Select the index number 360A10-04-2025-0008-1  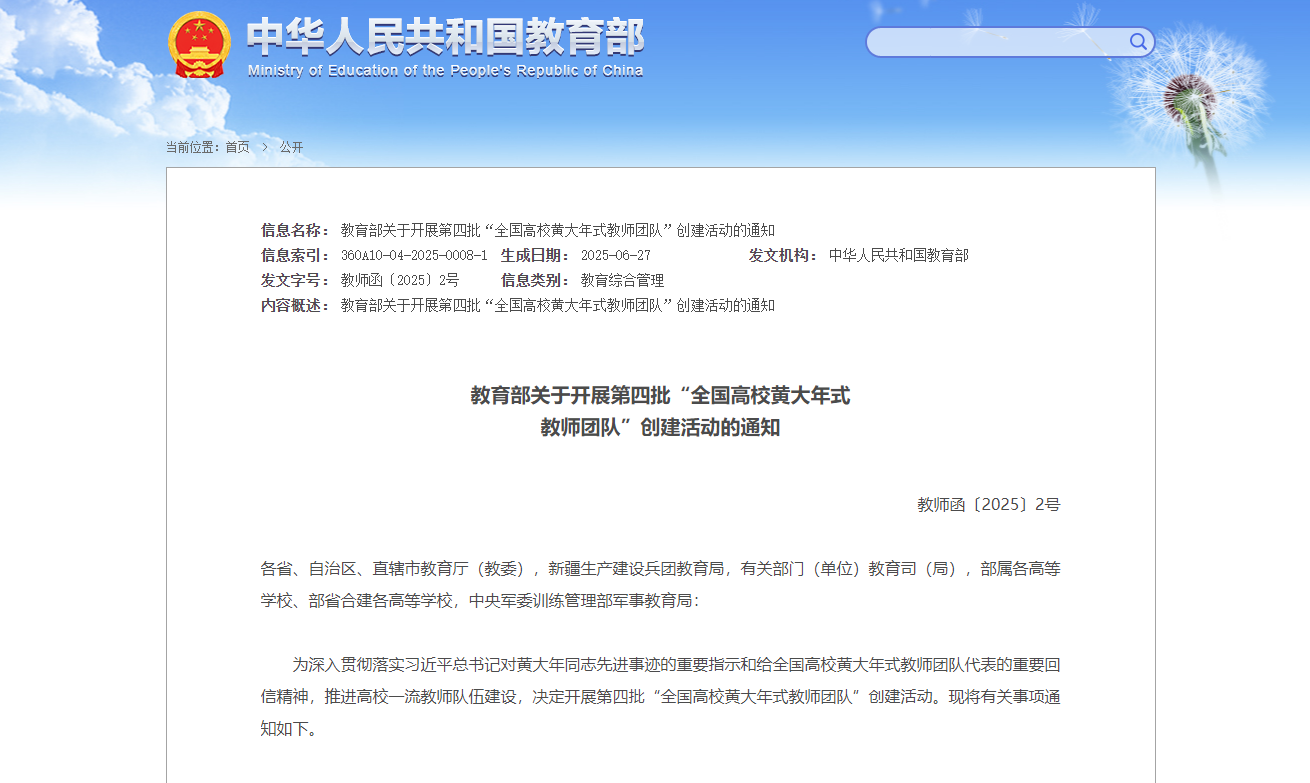[x=414, y=256]
